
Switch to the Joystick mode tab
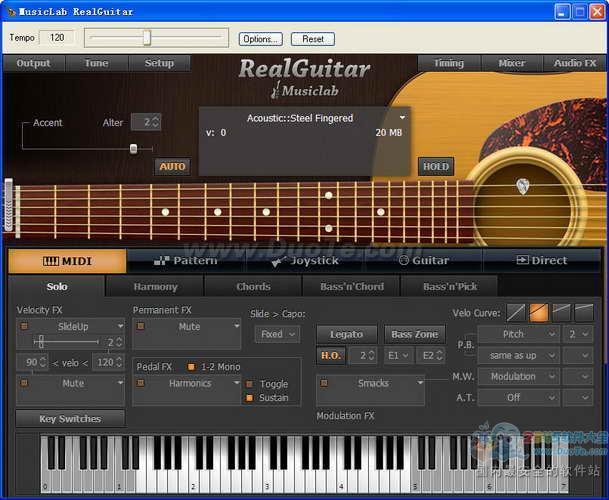[x=305, y=261]
